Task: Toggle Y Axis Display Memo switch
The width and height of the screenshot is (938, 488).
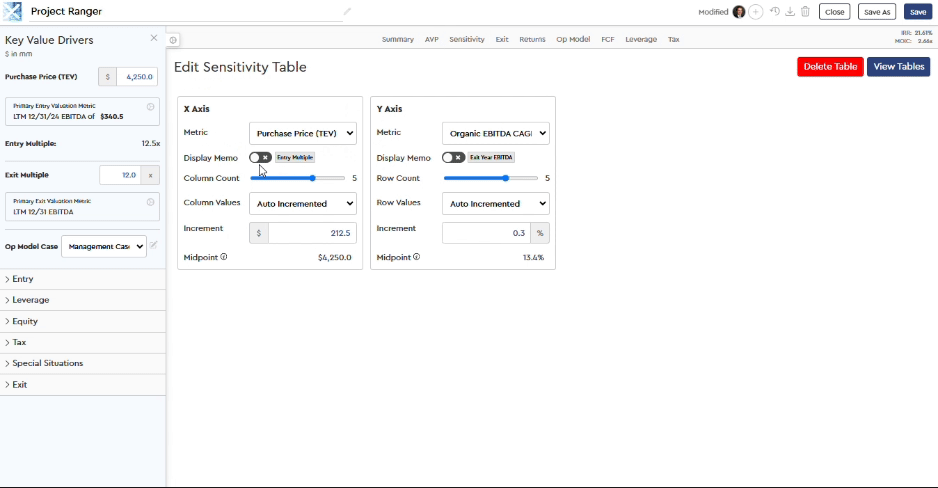Action: (x=453, y=157)
